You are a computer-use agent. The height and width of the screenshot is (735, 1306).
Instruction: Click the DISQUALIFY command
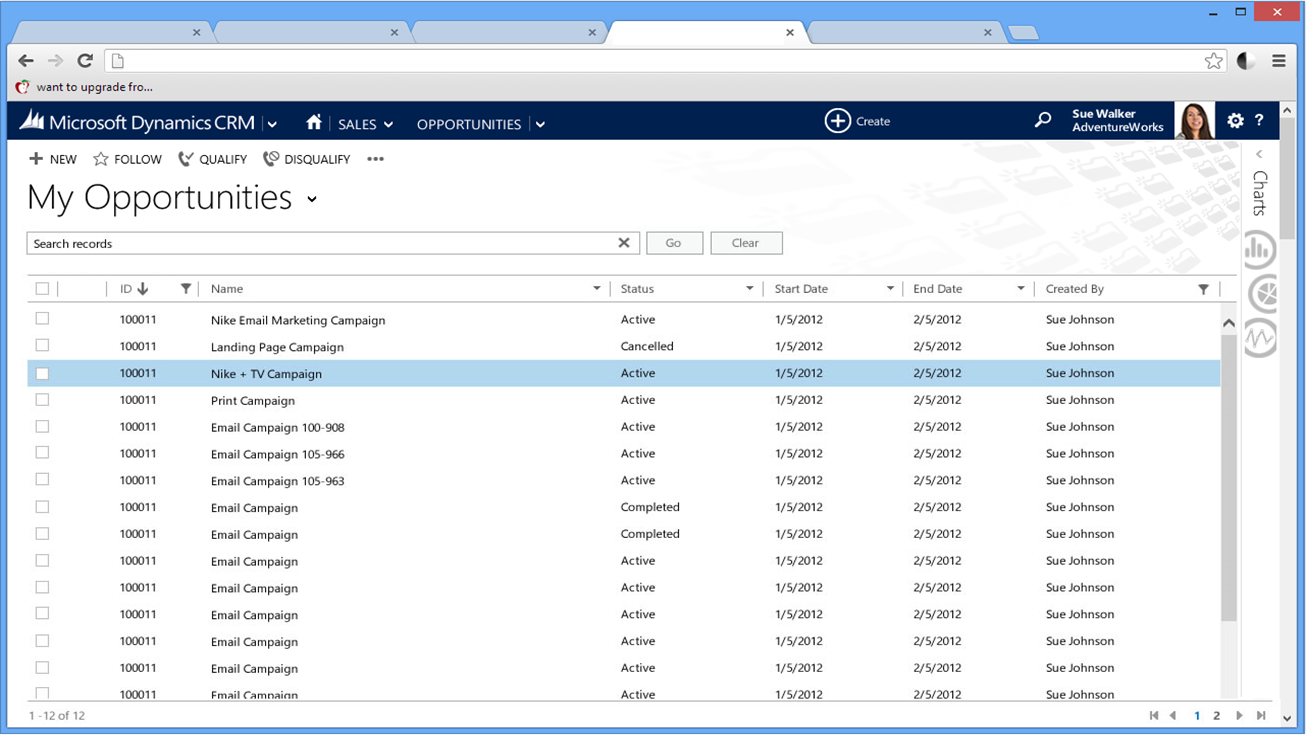[306, 159]
